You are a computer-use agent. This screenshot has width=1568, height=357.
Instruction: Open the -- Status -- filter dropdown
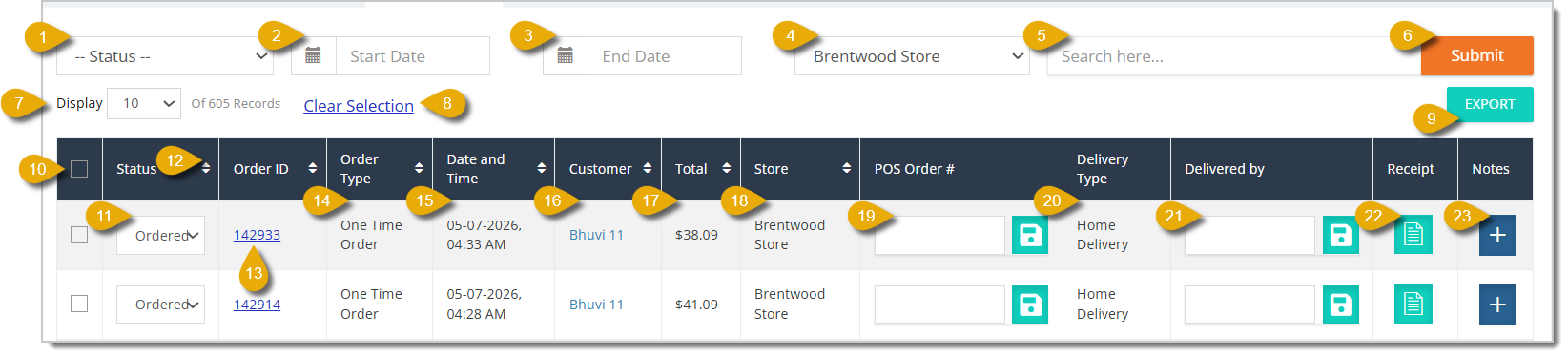coord(165,56)
